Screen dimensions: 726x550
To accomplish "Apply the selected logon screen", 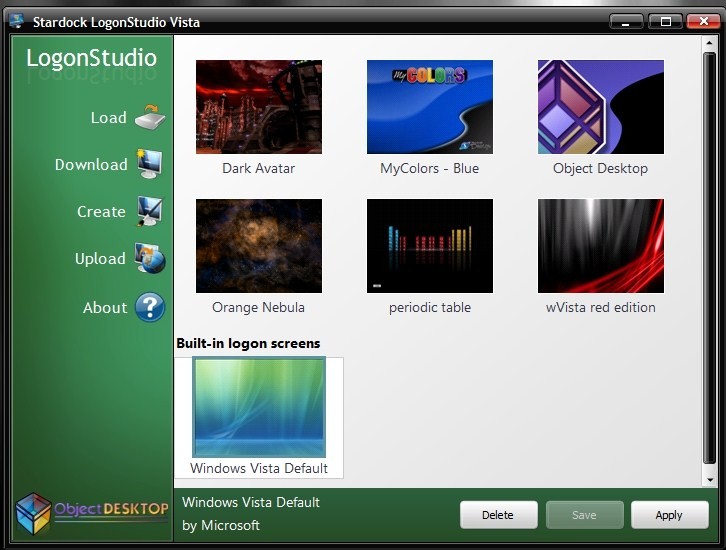I will click(x=670, y=515).
